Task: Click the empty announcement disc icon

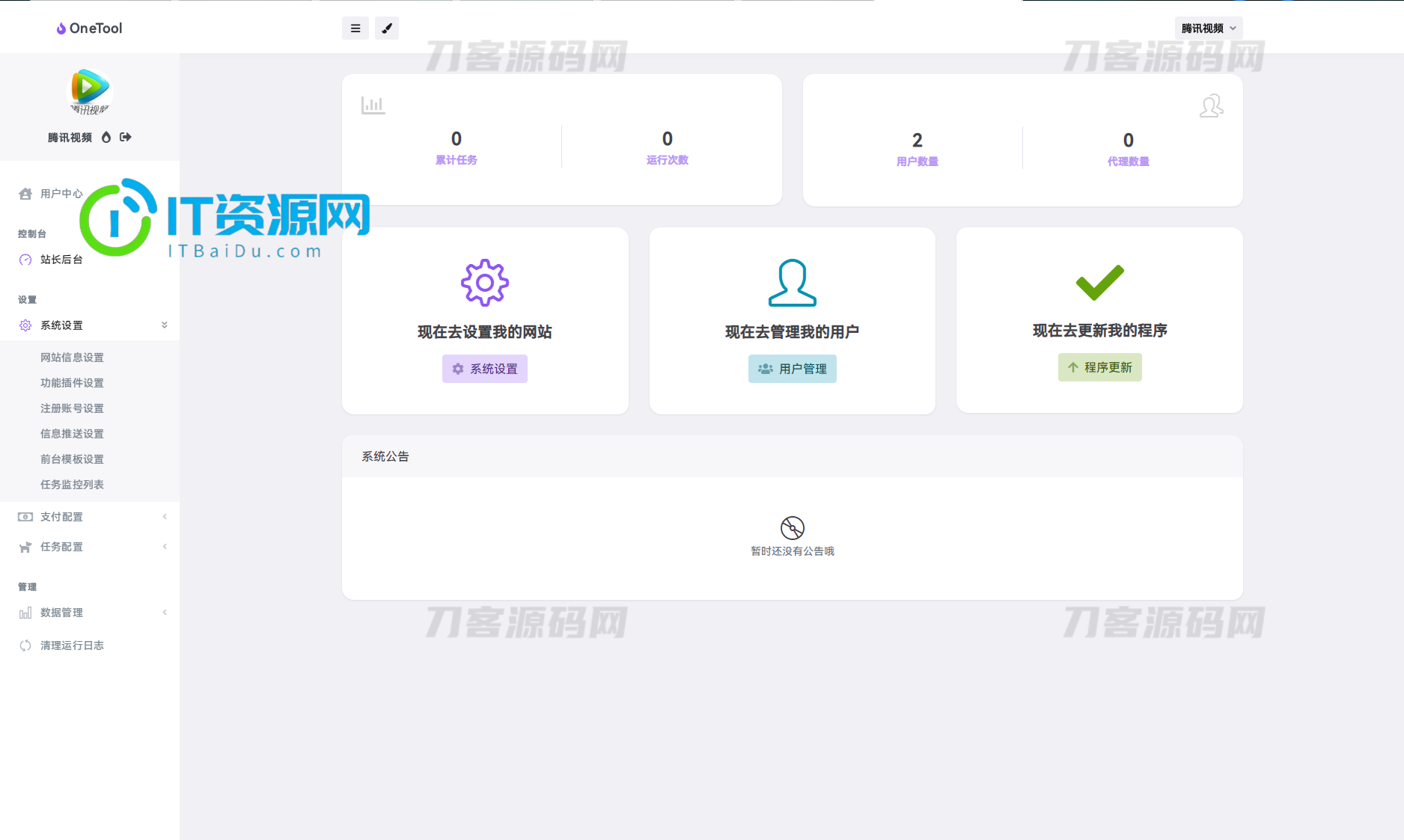Action: pos(793,528)
